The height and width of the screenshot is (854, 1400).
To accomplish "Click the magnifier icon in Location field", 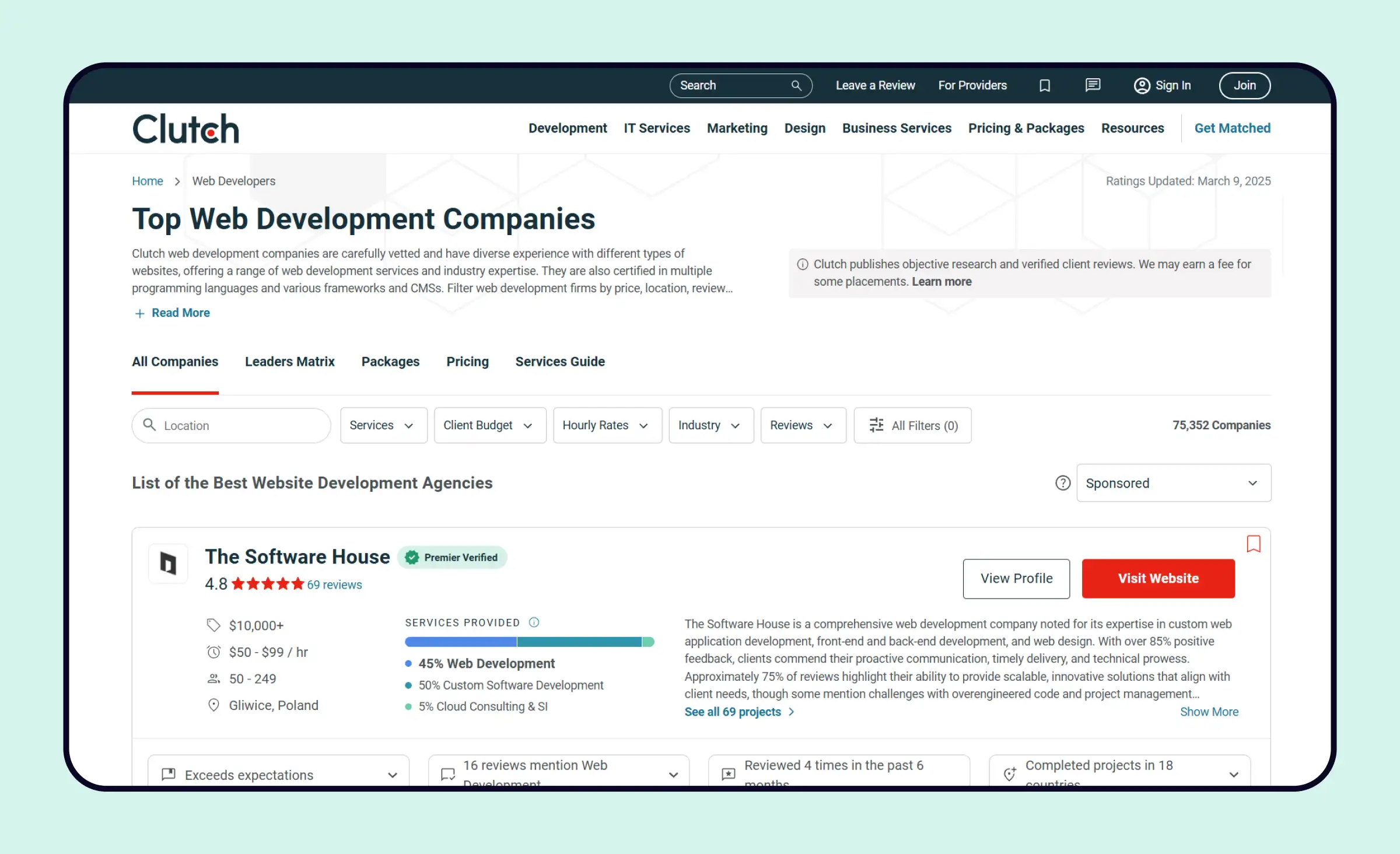I will click(x=149, y=425).
